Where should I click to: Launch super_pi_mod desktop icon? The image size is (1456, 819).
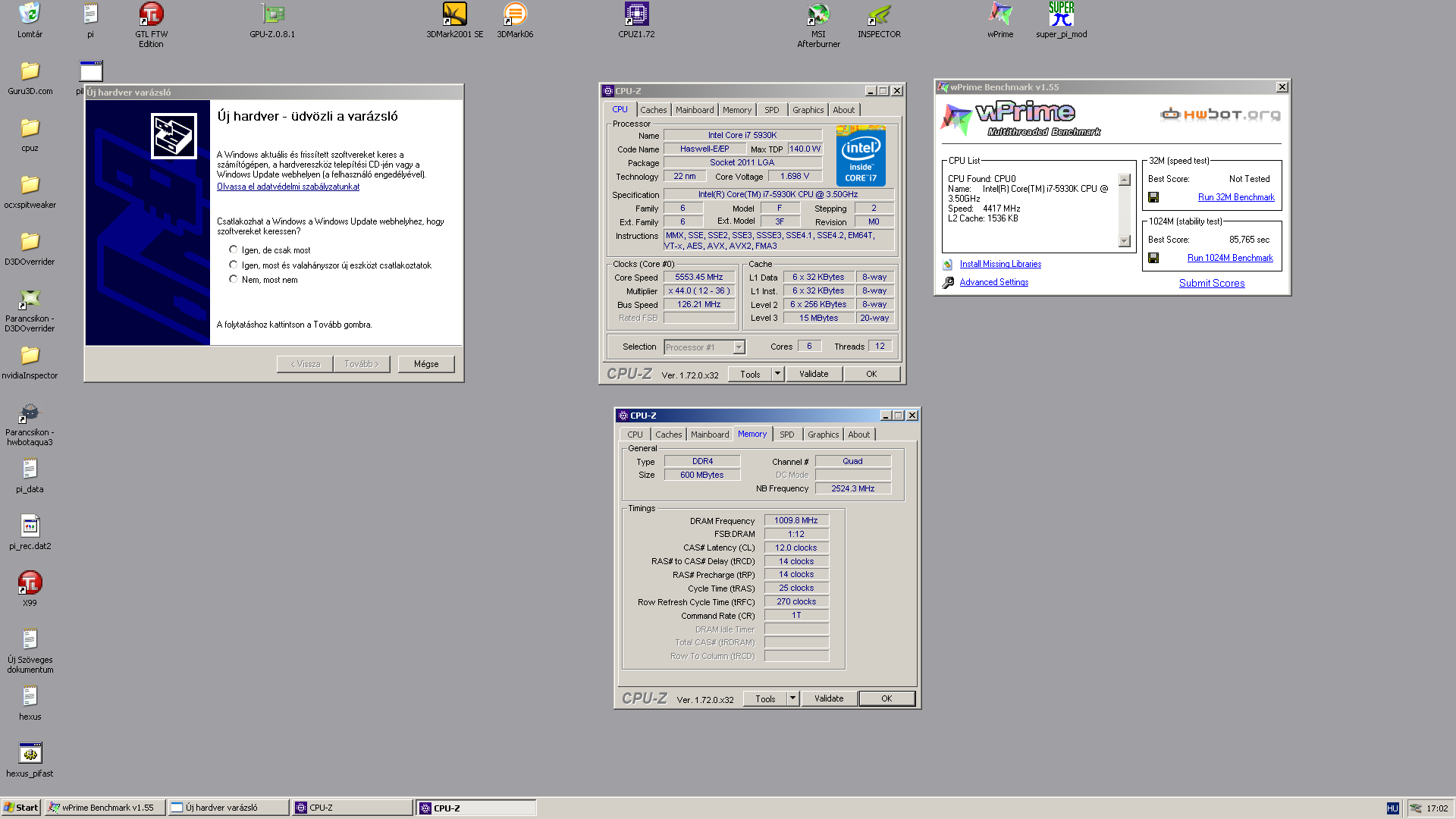click(1061, 20)
